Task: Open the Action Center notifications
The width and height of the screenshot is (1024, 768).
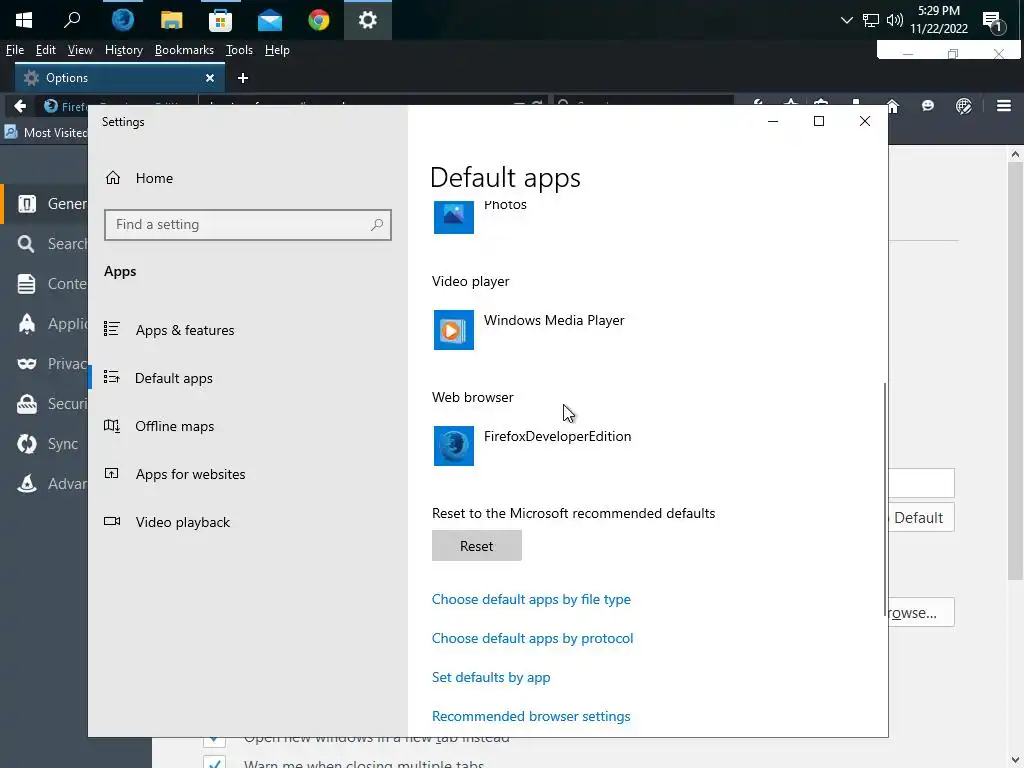Action: click(993, 22)
